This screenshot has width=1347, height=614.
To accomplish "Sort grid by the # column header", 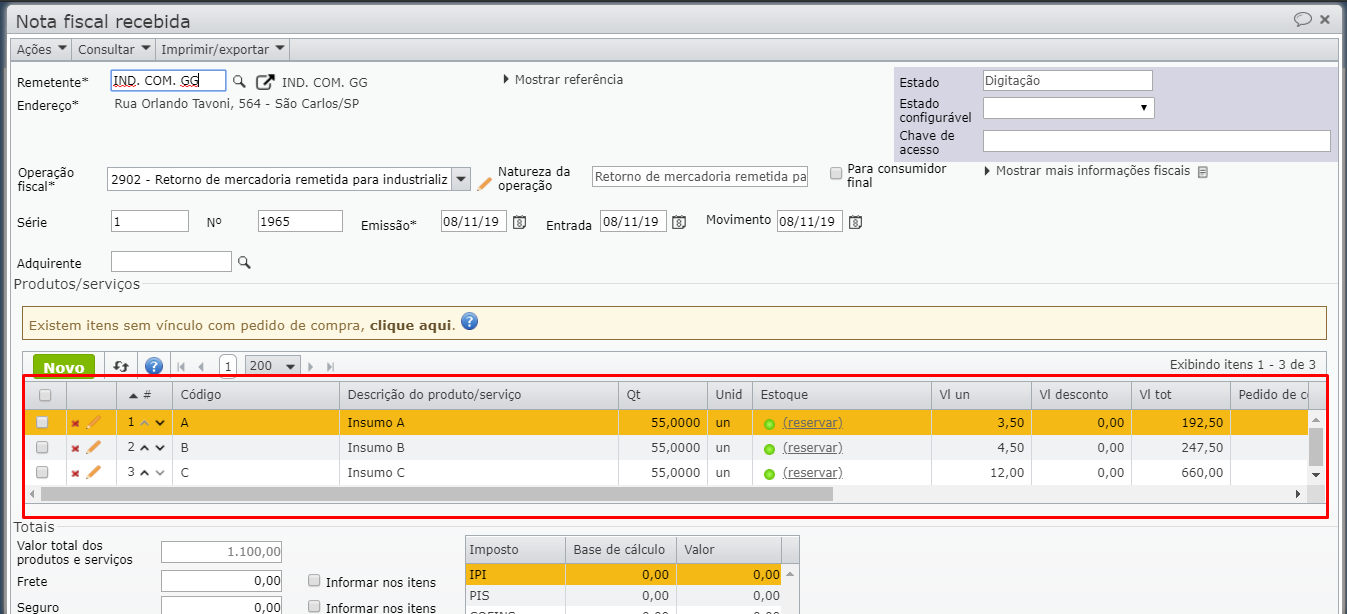I will (144, 395).
